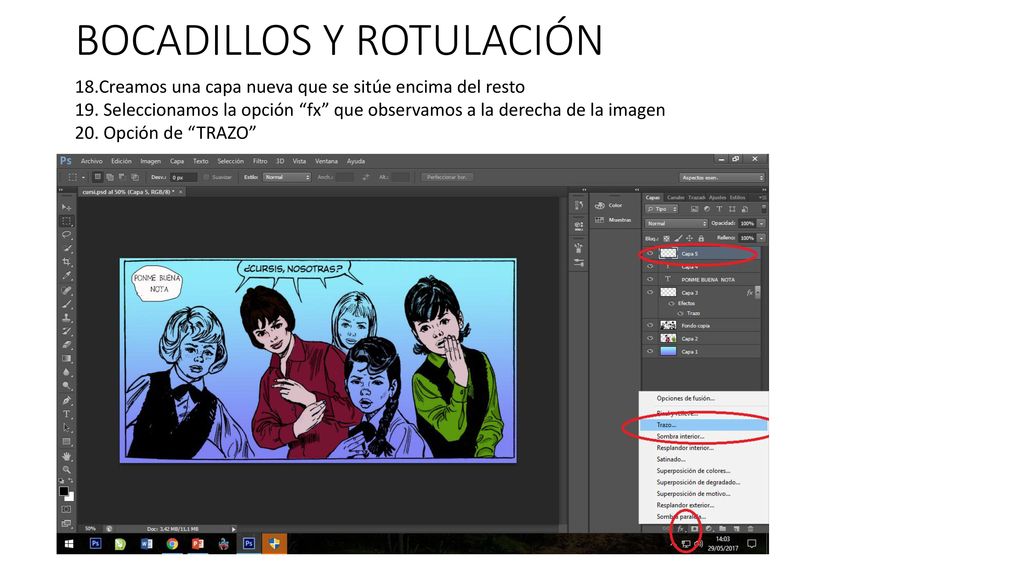Open the marquee tool preset picker arrow
The height and width of the screenshot is (576, 1024).
(x=83, y=178)
